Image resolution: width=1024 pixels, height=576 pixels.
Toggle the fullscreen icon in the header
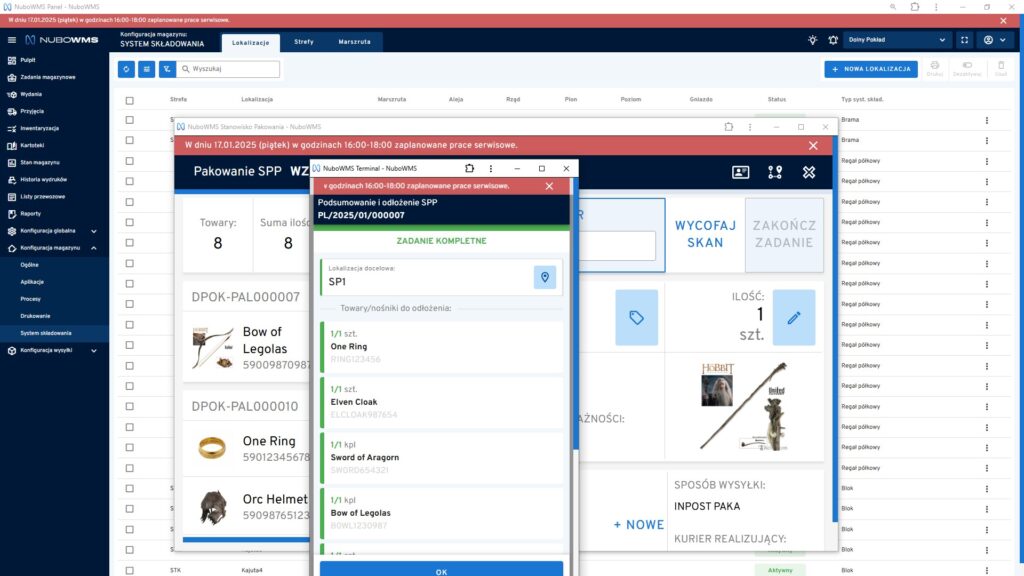tap(964, 40)
